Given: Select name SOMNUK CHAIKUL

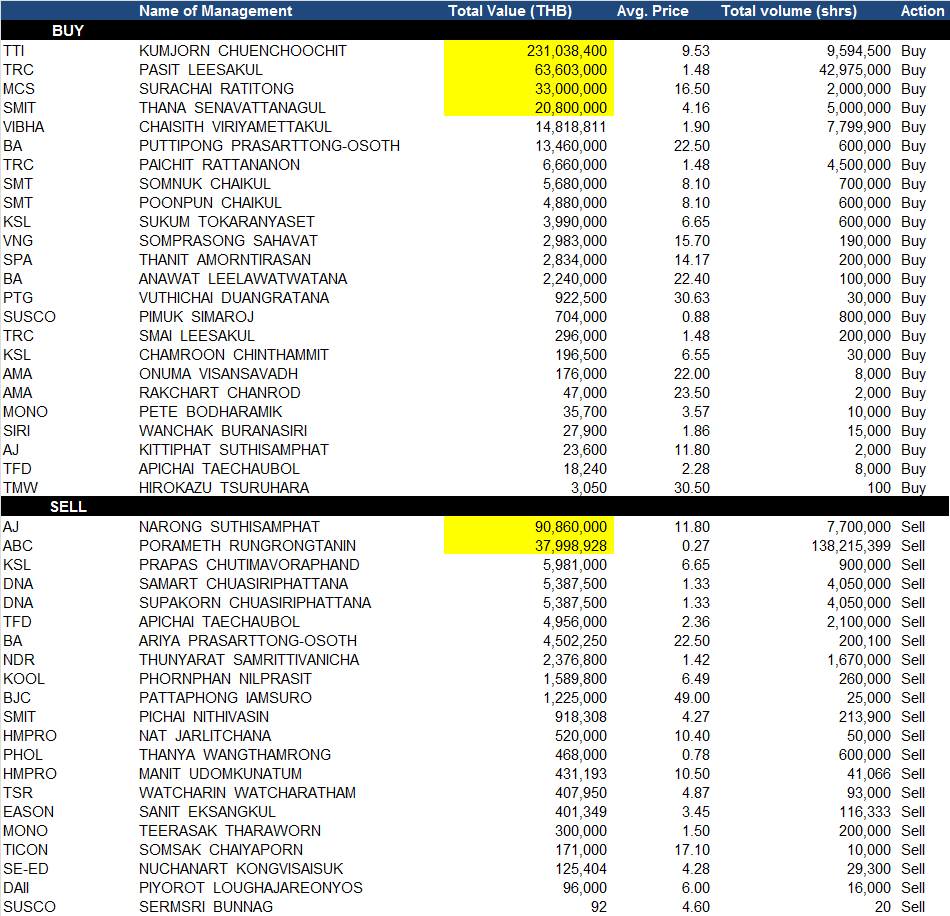Looking at the screenshot, I should pos(204,184).
